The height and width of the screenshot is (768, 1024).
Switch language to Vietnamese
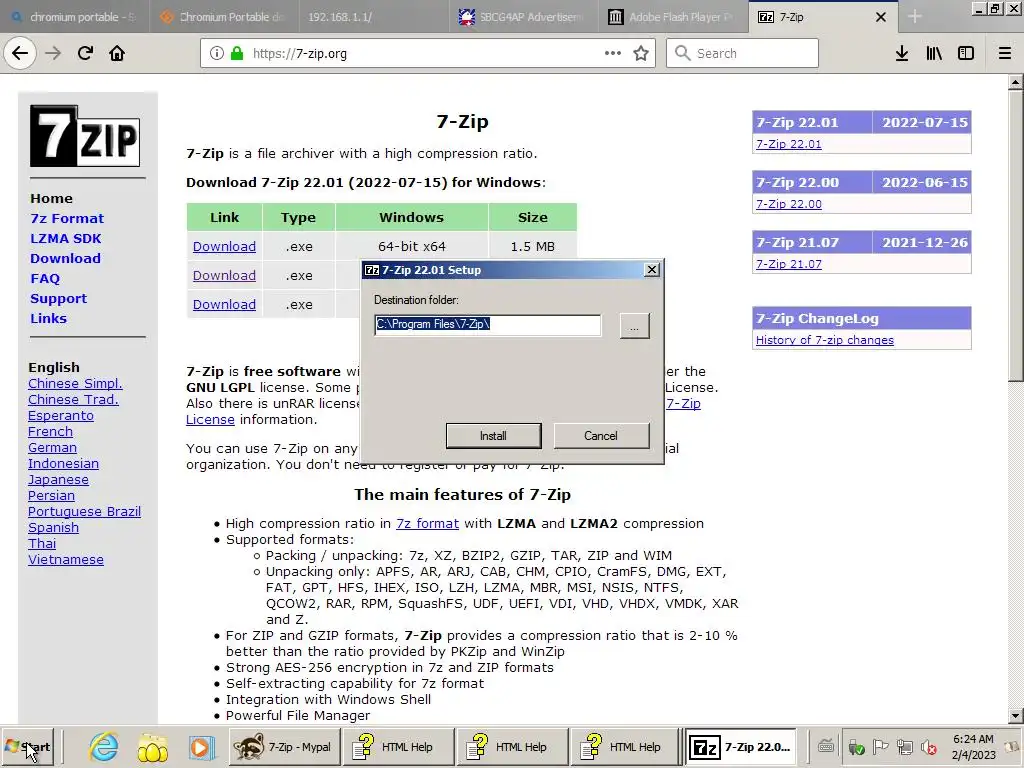[65, 560]
